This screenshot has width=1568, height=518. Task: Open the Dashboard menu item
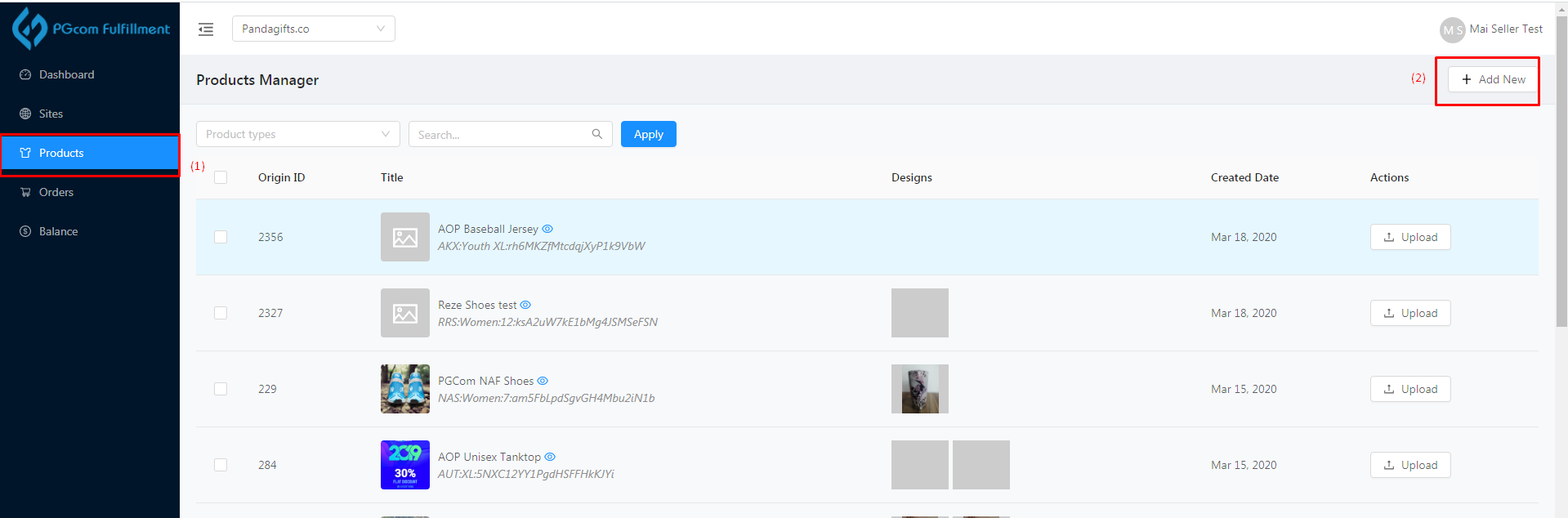tap(66, 74)
